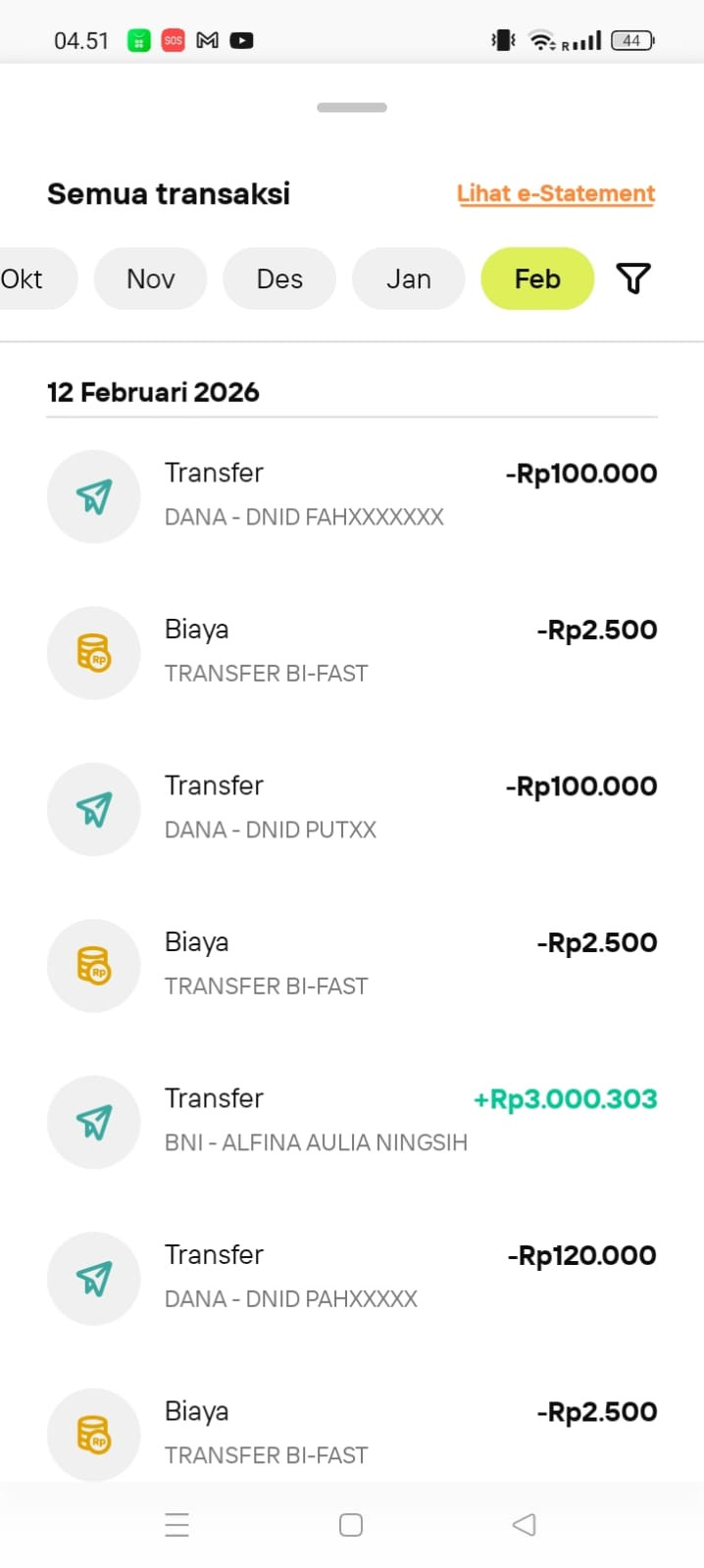Open last Biaya TRANSFER BI-FAST fee entry

(x=352, y=1434)
